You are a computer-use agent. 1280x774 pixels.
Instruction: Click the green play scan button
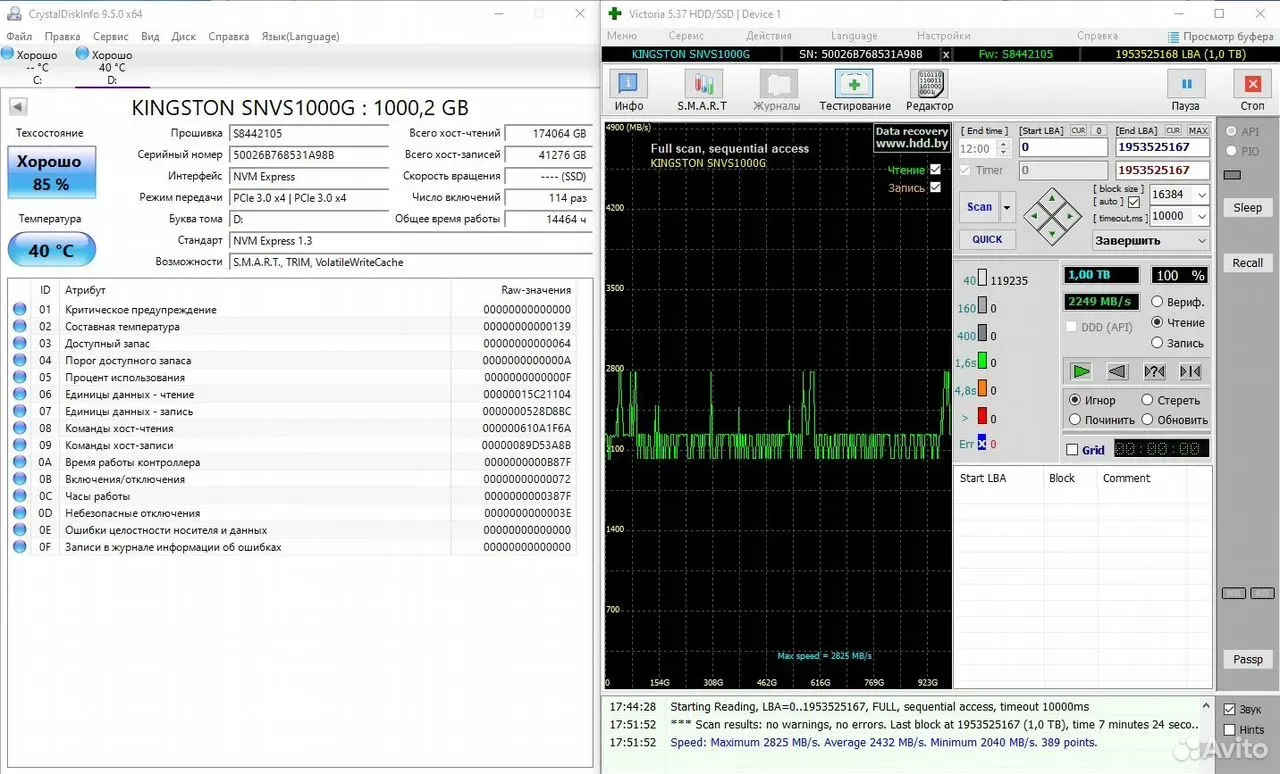(x=1081, y=371)
